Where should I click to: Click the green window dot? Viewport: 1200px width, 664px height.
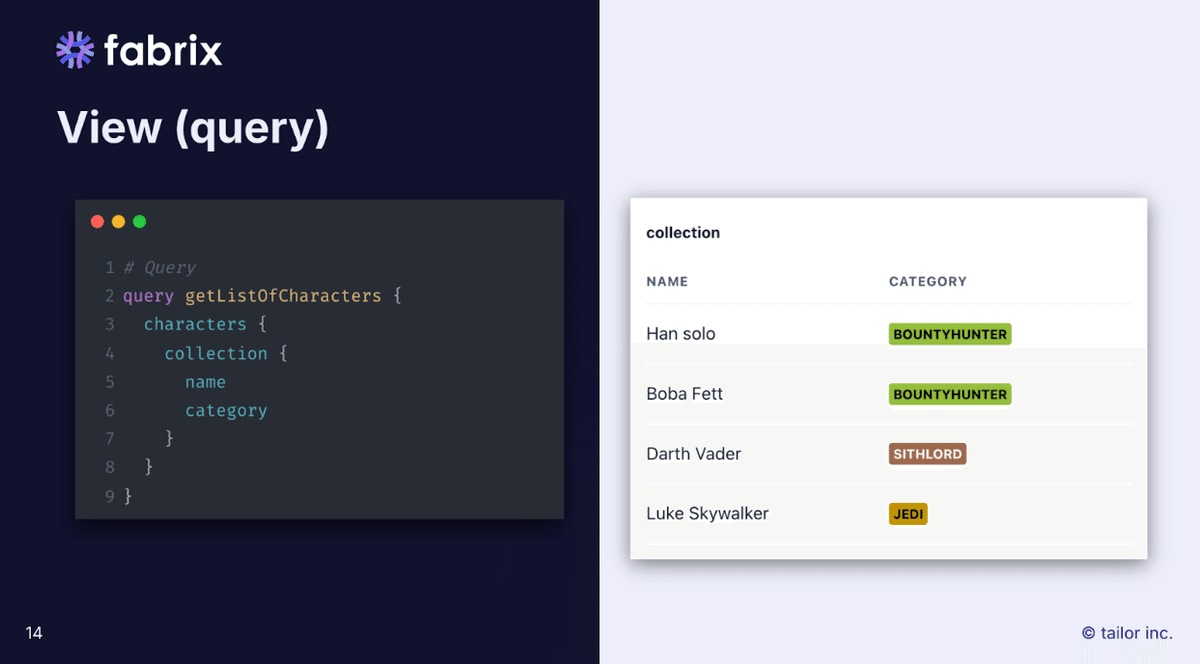(x=139, y=221)
